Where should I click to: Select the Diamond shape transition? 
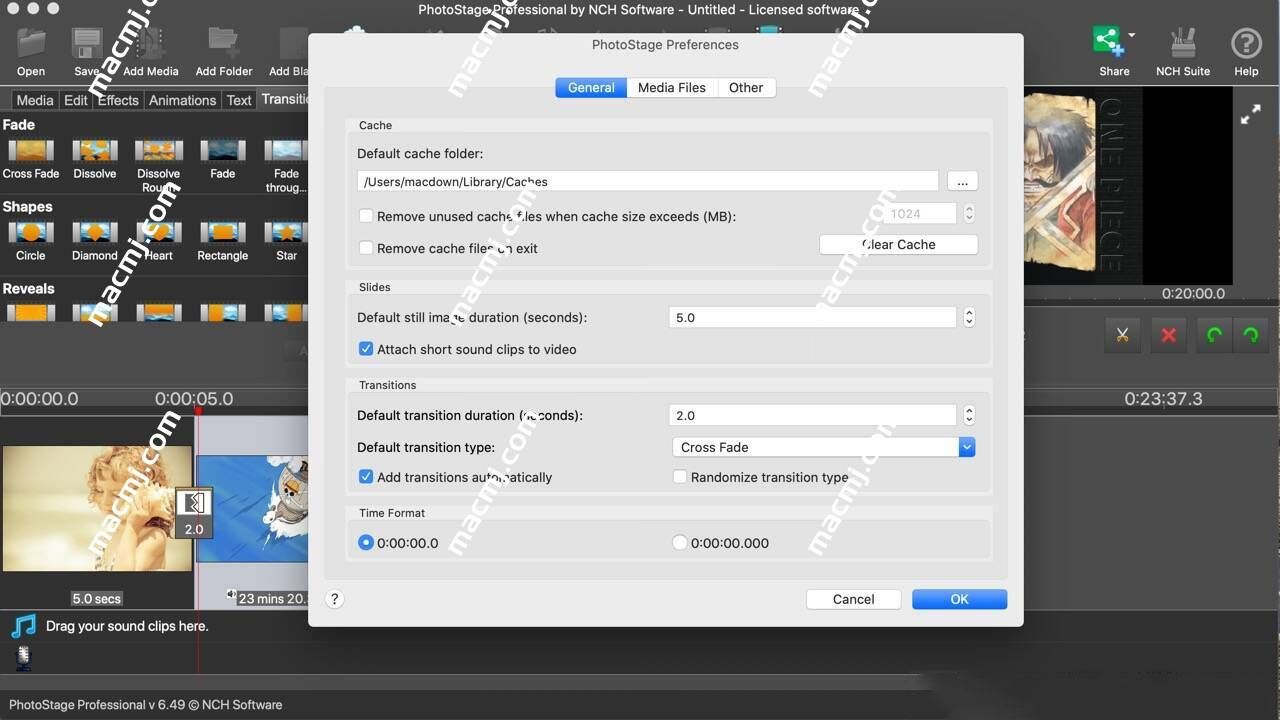coord(95,233)
